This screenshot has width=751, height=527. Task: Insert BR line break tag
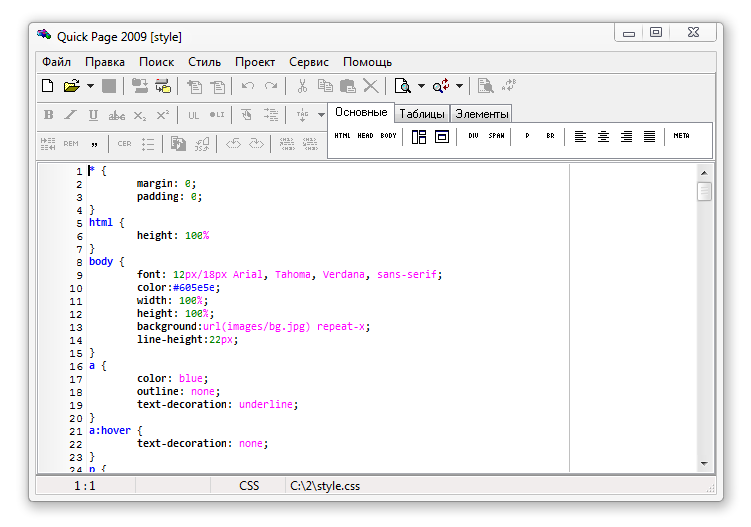tap(550, 136)
